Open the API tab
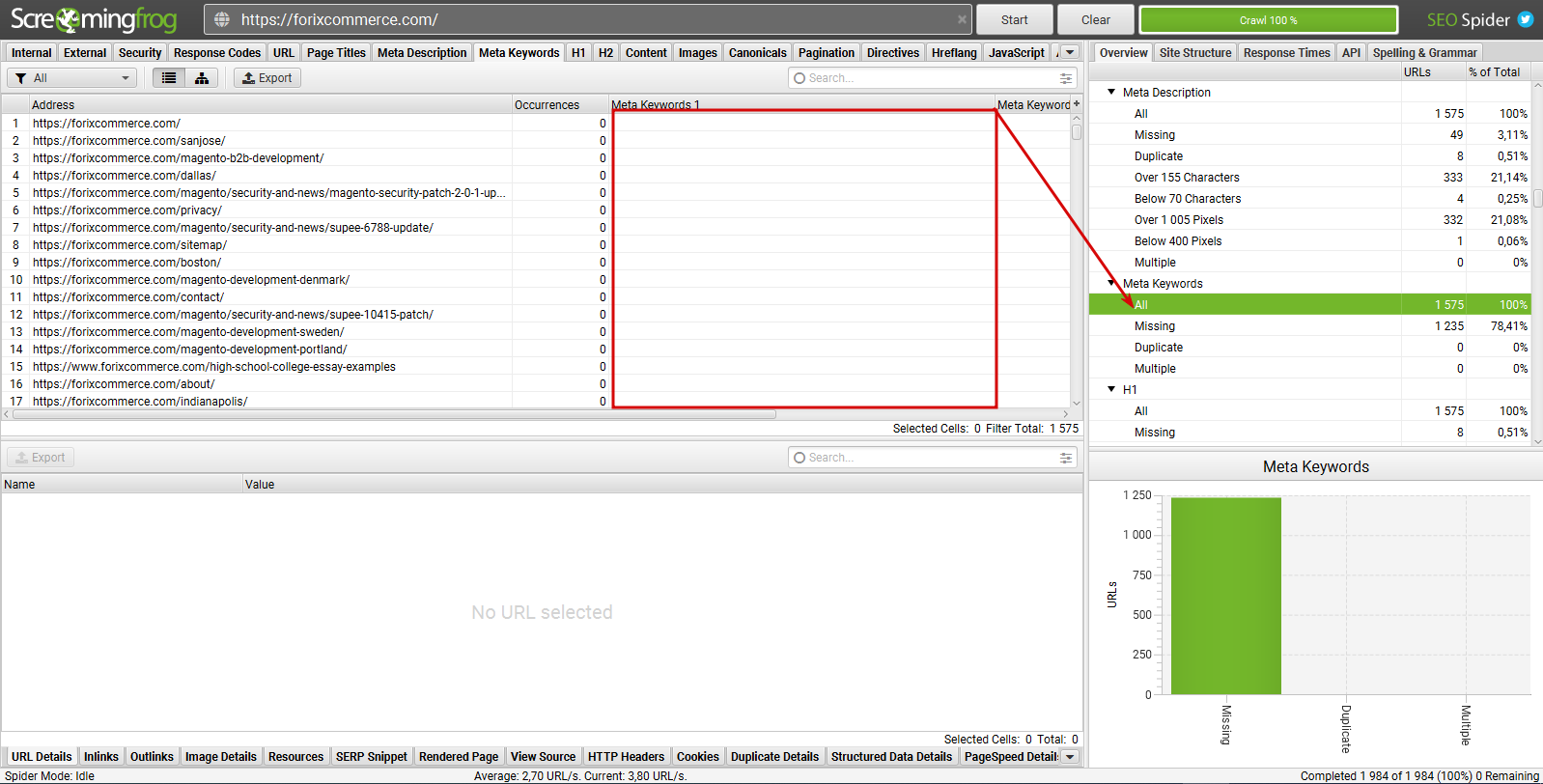This screenshot has height=784, width=1543. pos(1352,53)
